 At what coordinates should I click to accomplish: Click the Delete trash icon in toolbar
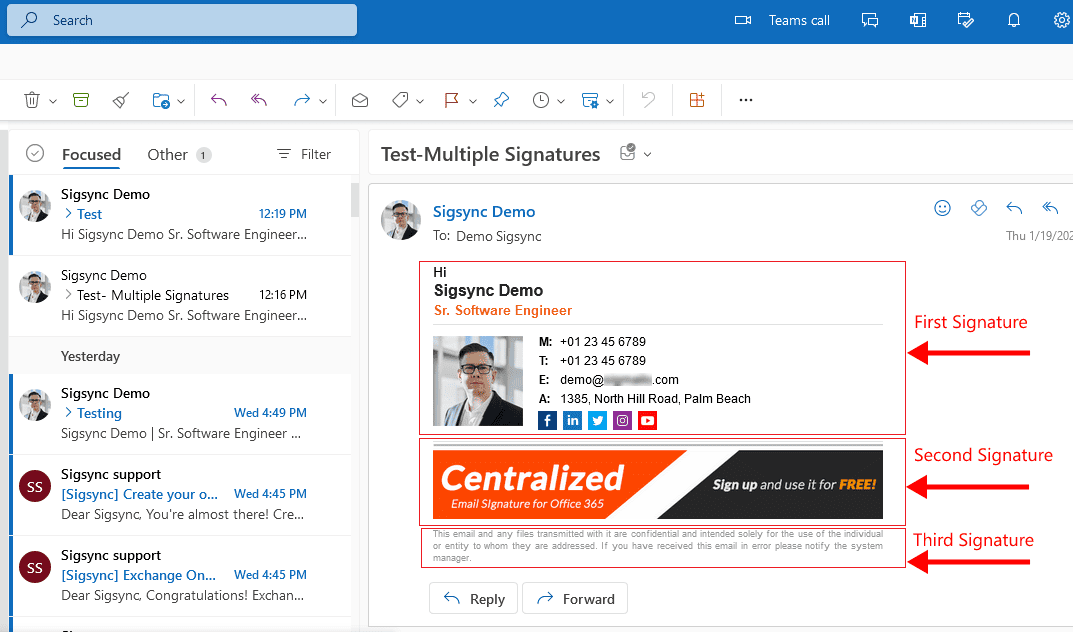click(x=32, y=100)
